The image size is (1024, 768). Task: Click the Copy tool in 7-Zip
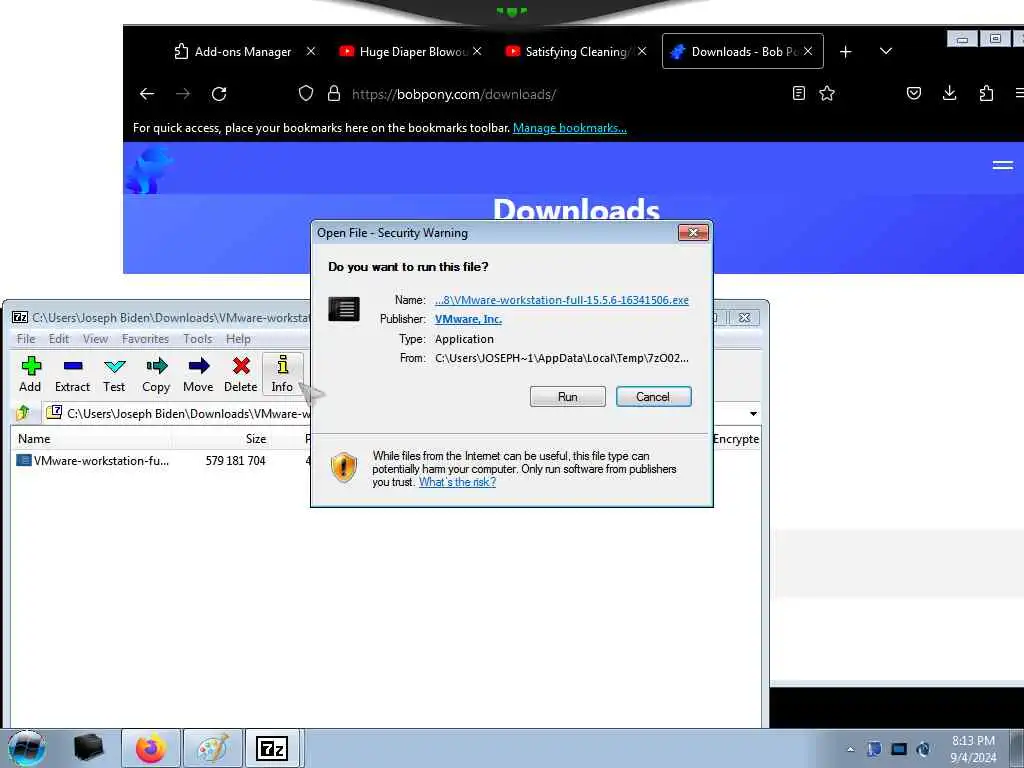156,374
